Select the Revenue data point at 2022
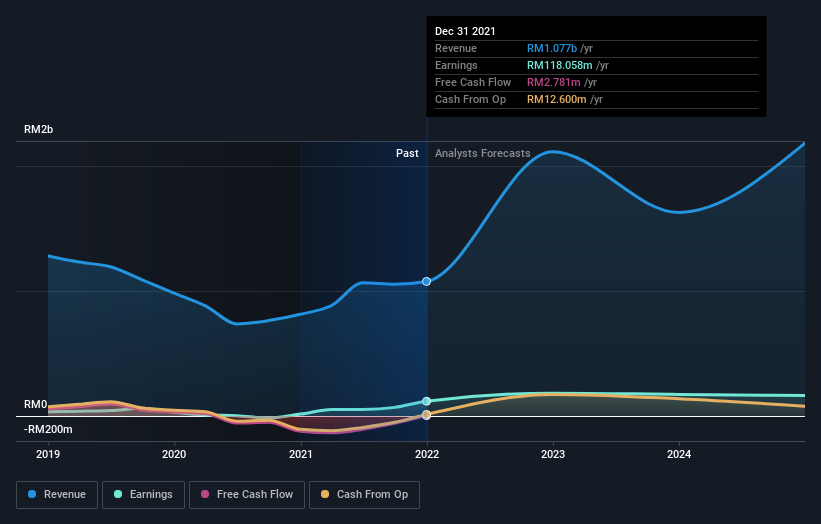Screen dimensions: 821x524 (x=427, y=282)
